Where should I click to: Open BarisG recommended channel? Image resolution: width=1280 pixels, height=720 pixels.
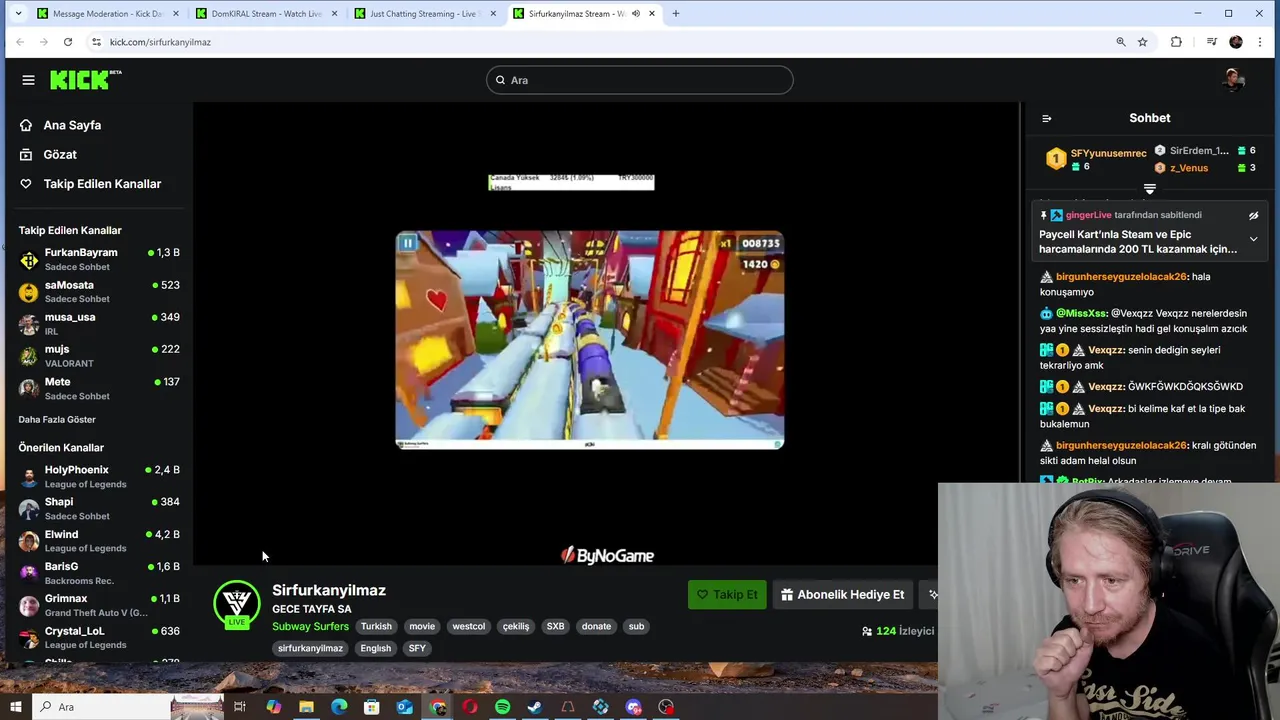pyautogui.click(x=99, y=573)
